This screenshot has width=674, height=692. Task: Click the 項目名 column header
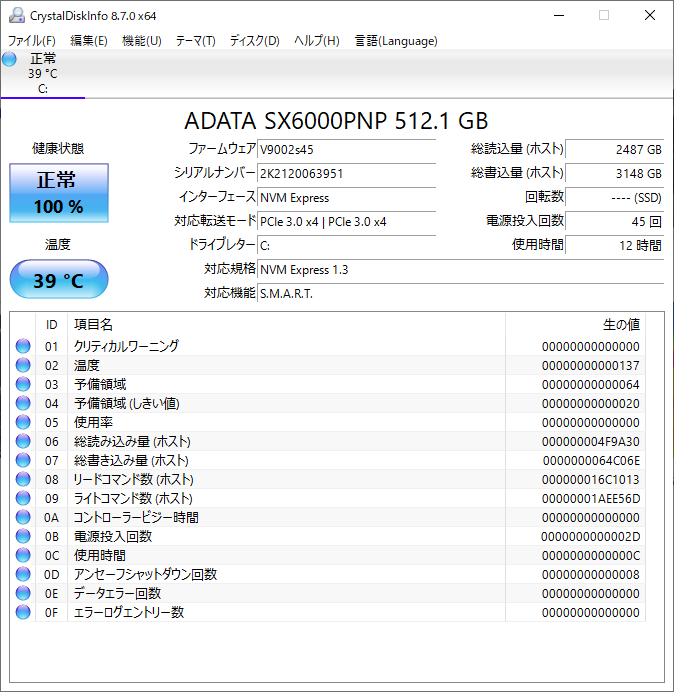pos(286,325)
